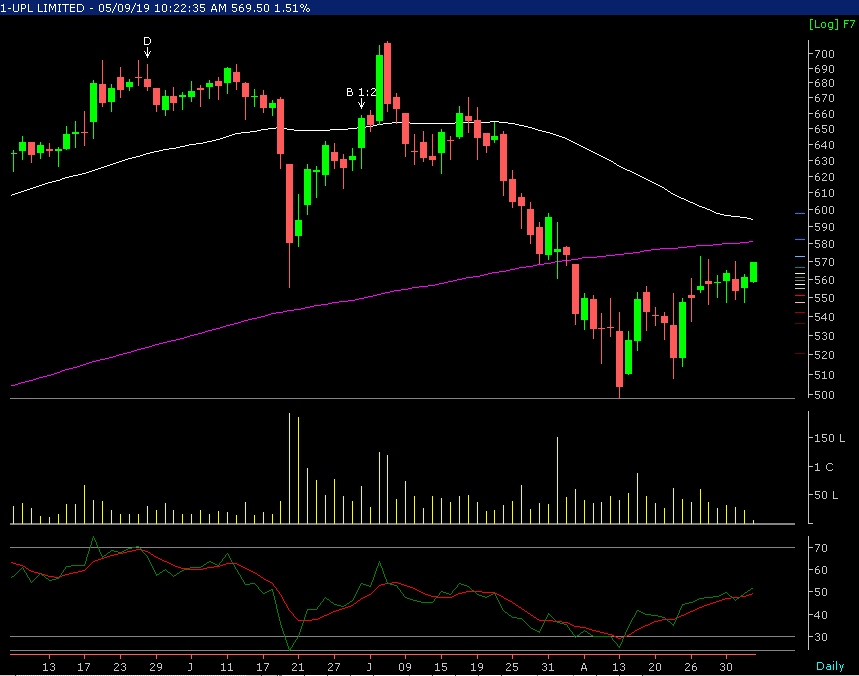The height and width of the screenshot is (676, 859).
Task: Click the D marker above the candles
Action: (x=147, y=42)
